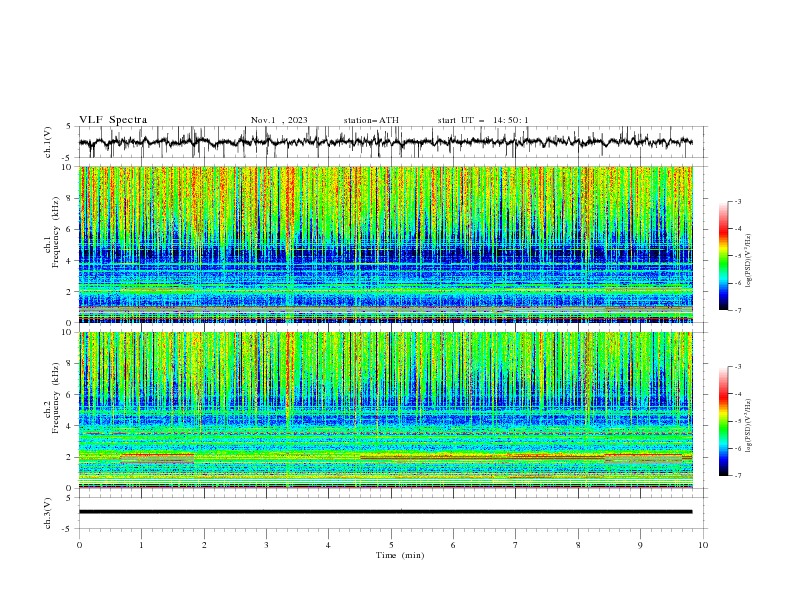792x612 pixels.
Task: Click the time axis tick label "9"
Action: click(x=640, y=545)
